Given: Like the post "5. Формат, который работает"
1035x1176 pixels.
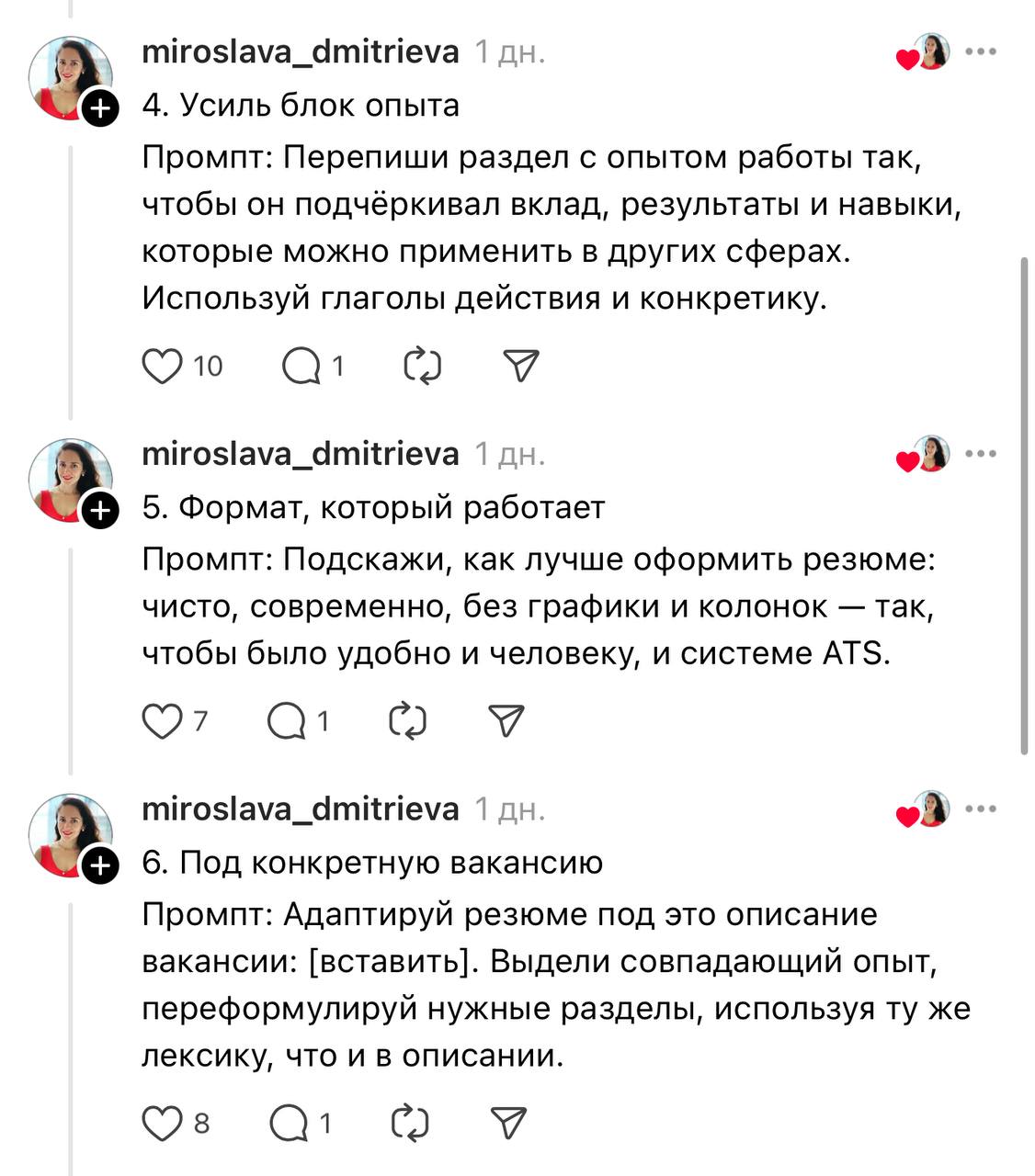Looking at the screenshot, I should (162, 721).
